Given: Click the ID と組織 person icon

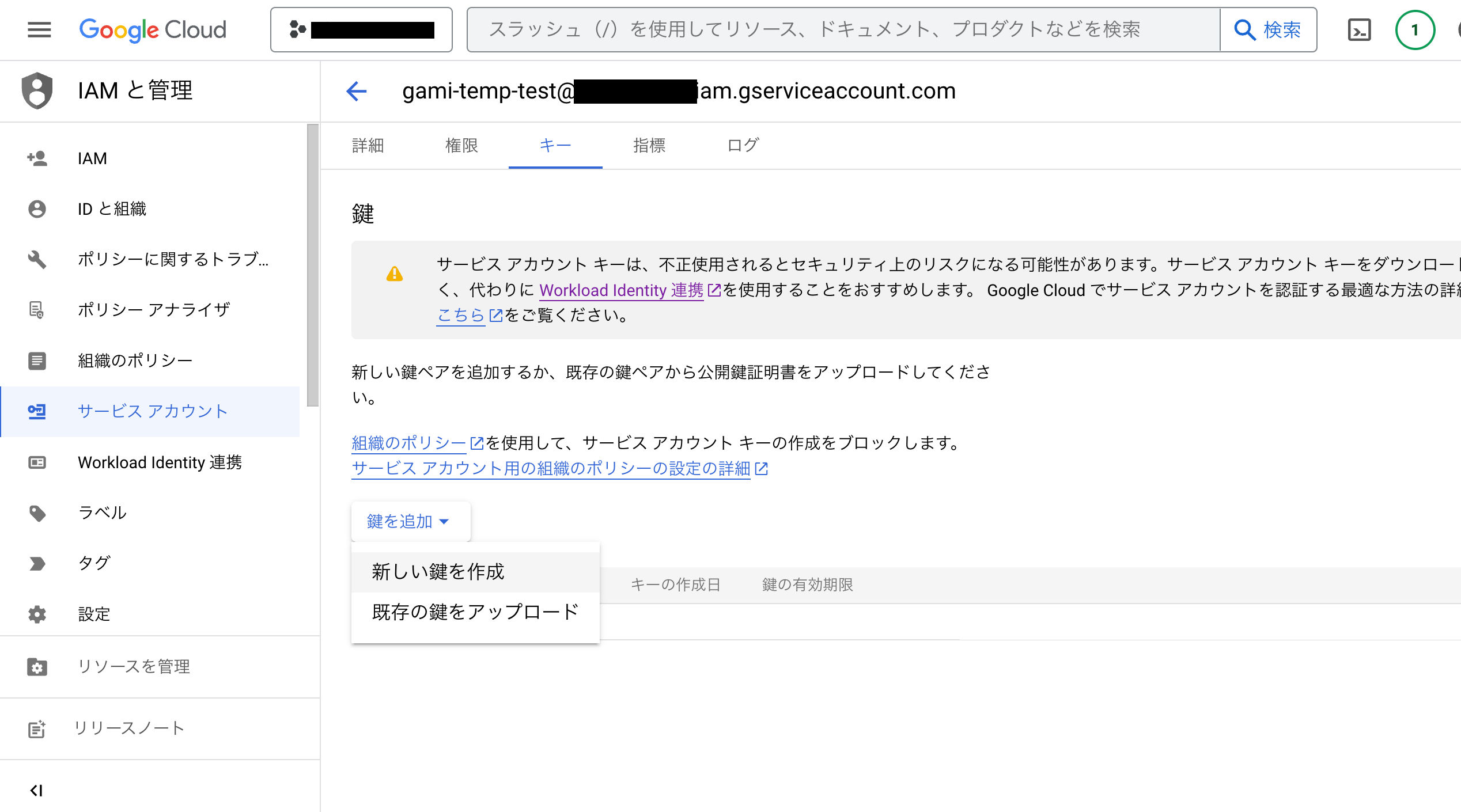Looking at the screenshot, I should coord(37,208).
